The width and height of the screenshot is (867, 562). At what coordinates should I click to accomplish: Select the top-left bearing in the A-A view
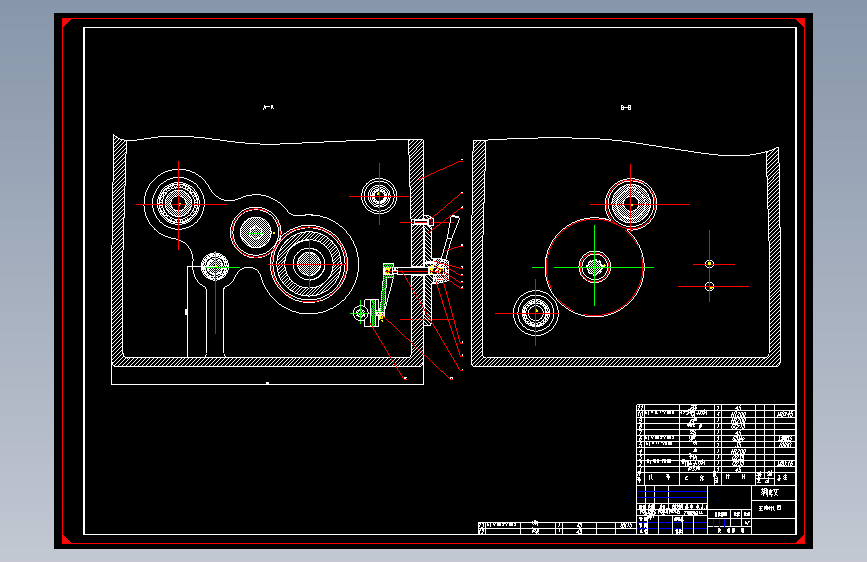[x=178, y=204]
